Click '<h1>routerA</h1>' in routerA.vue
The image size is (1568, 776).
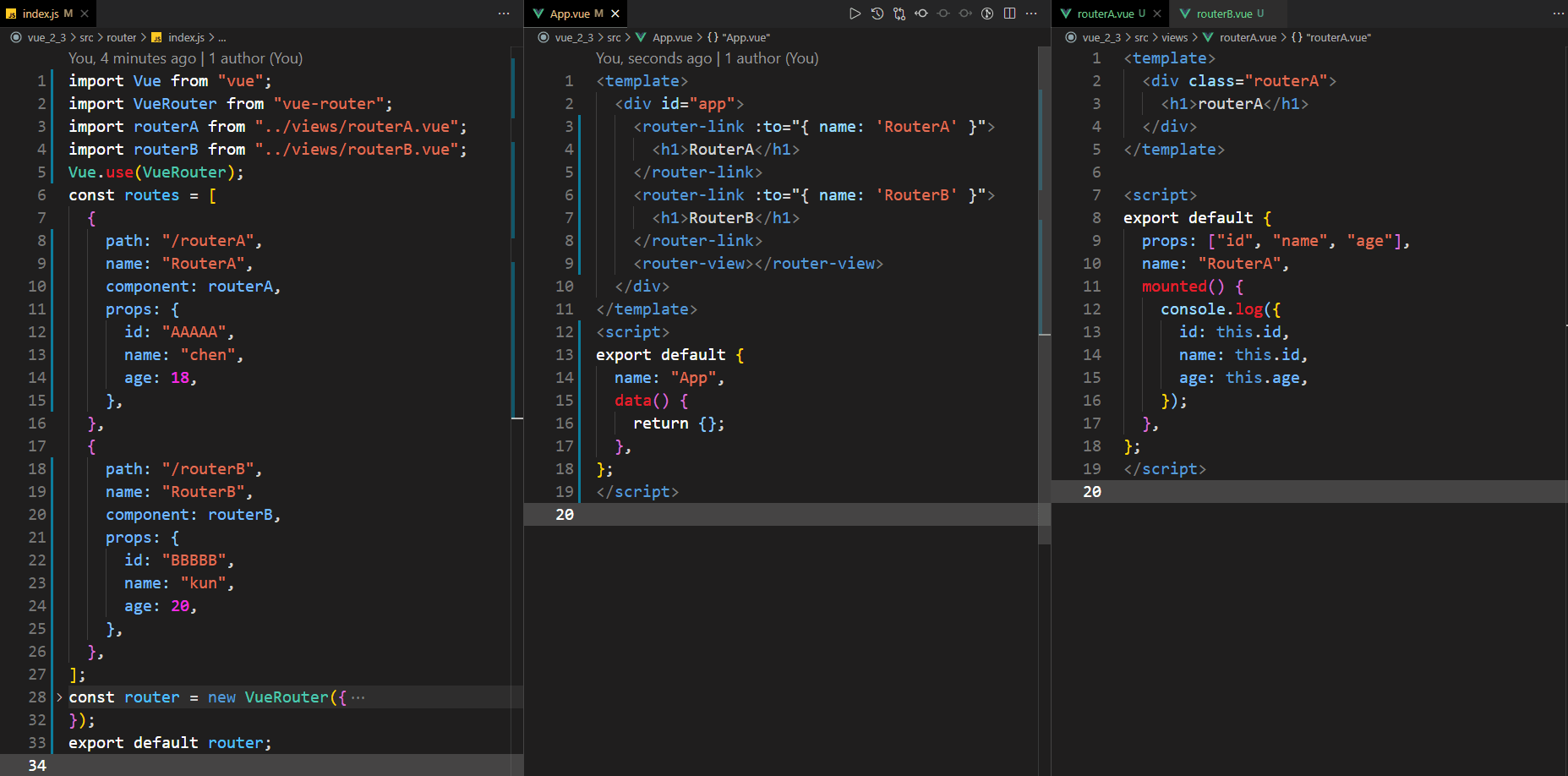1235,103
